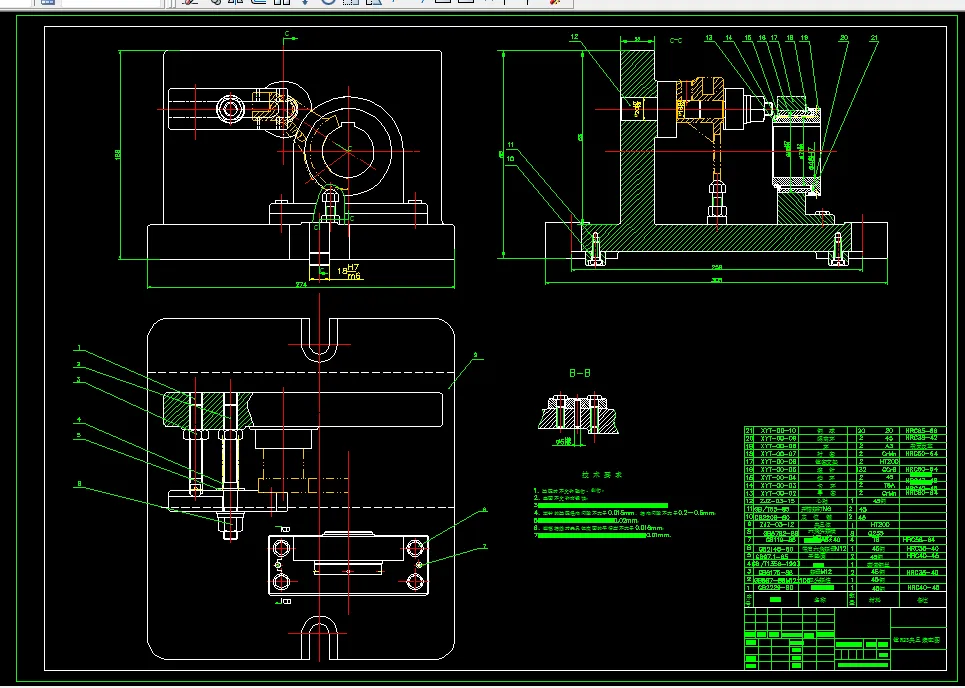The image size is (965, 688).
Task: Pick the 188 height dimension text
Action: click(118, 154)
